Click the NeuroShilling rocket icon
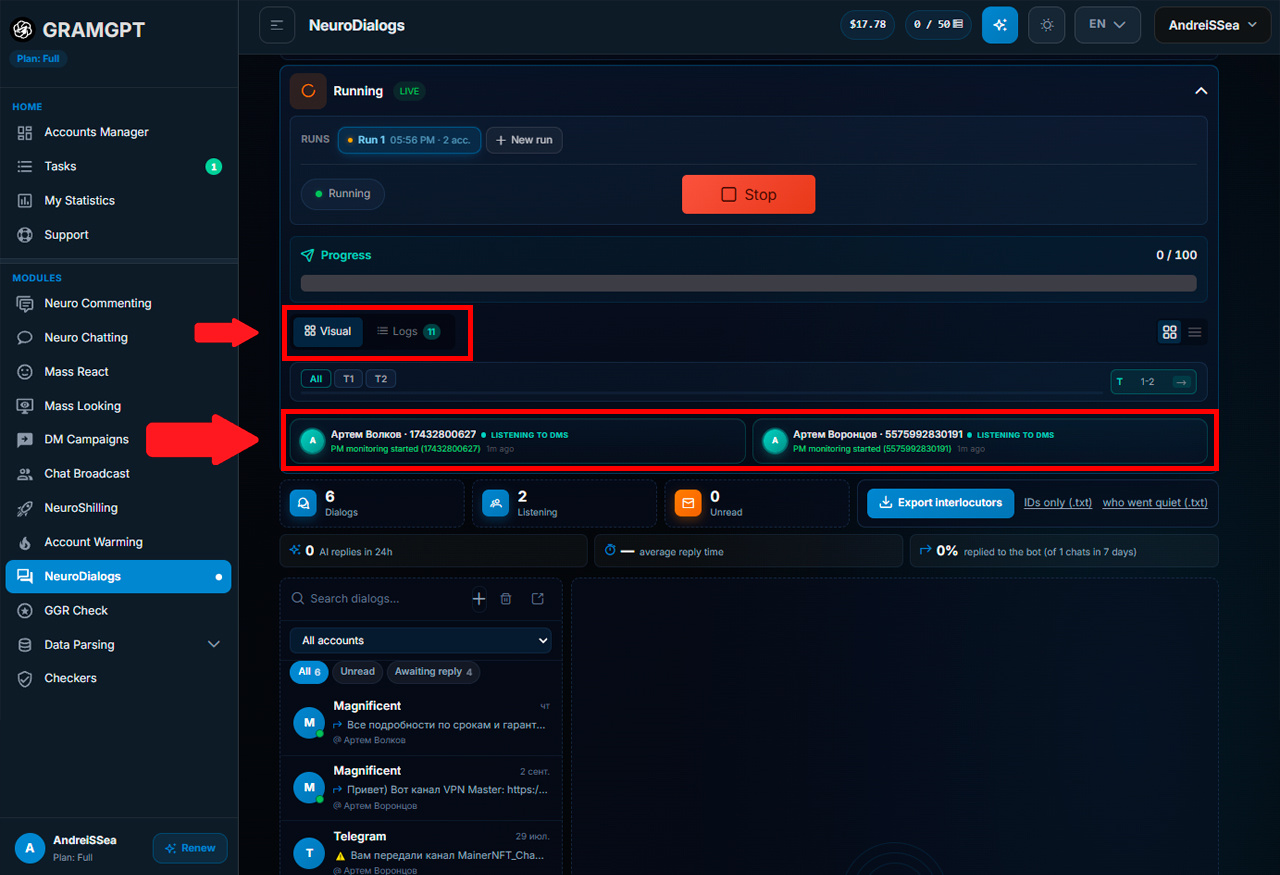The width and height of the screenshot is (1280, 875). 25,508
